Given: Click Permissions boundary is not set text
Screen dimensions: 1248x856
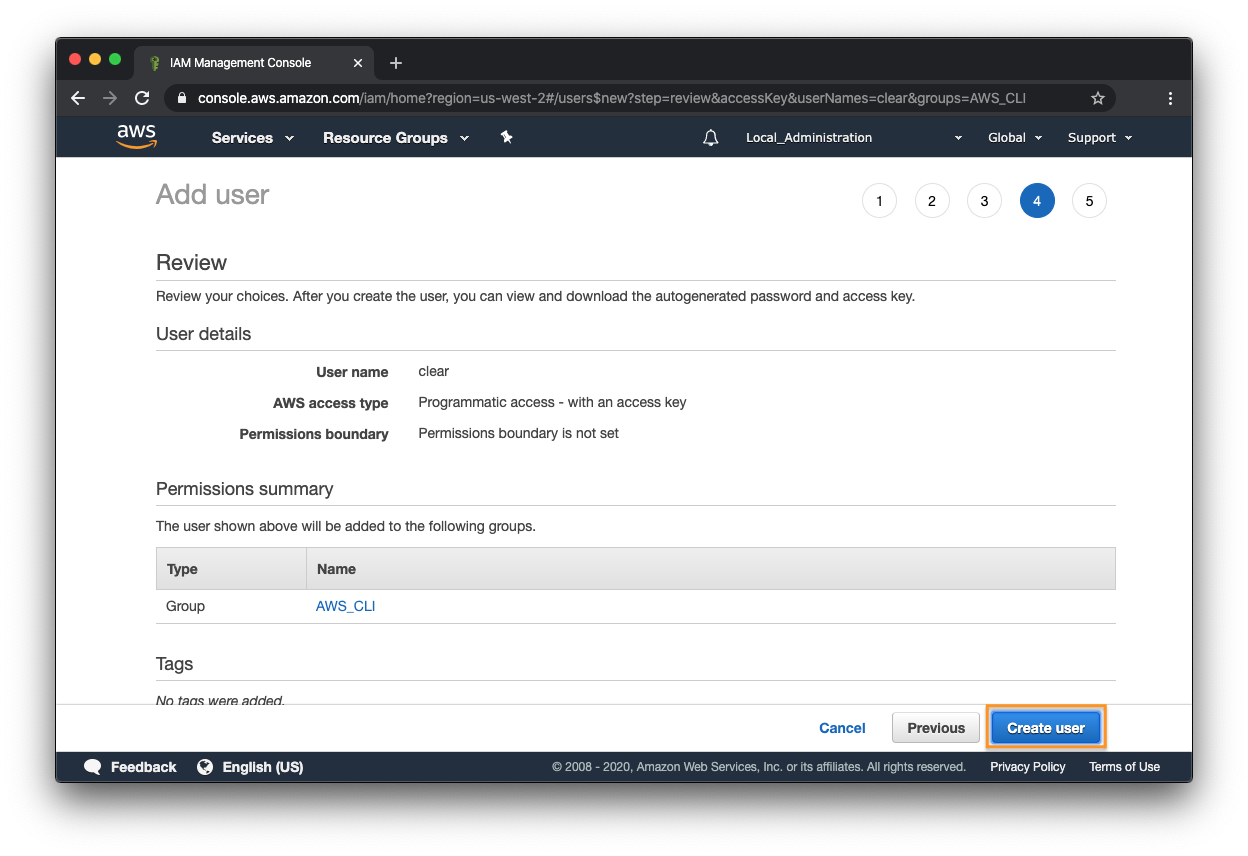Looking at the screenshot, I should [518, 433].
